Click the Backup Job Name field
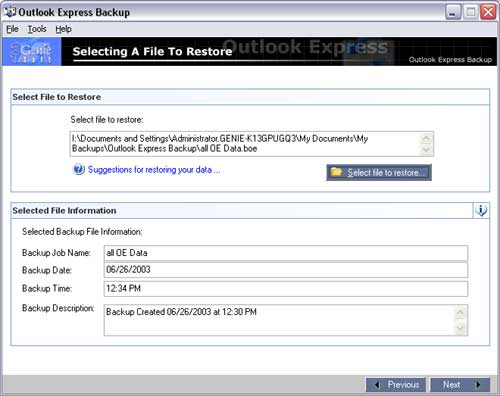500x396 pixels. coord(286,253)
